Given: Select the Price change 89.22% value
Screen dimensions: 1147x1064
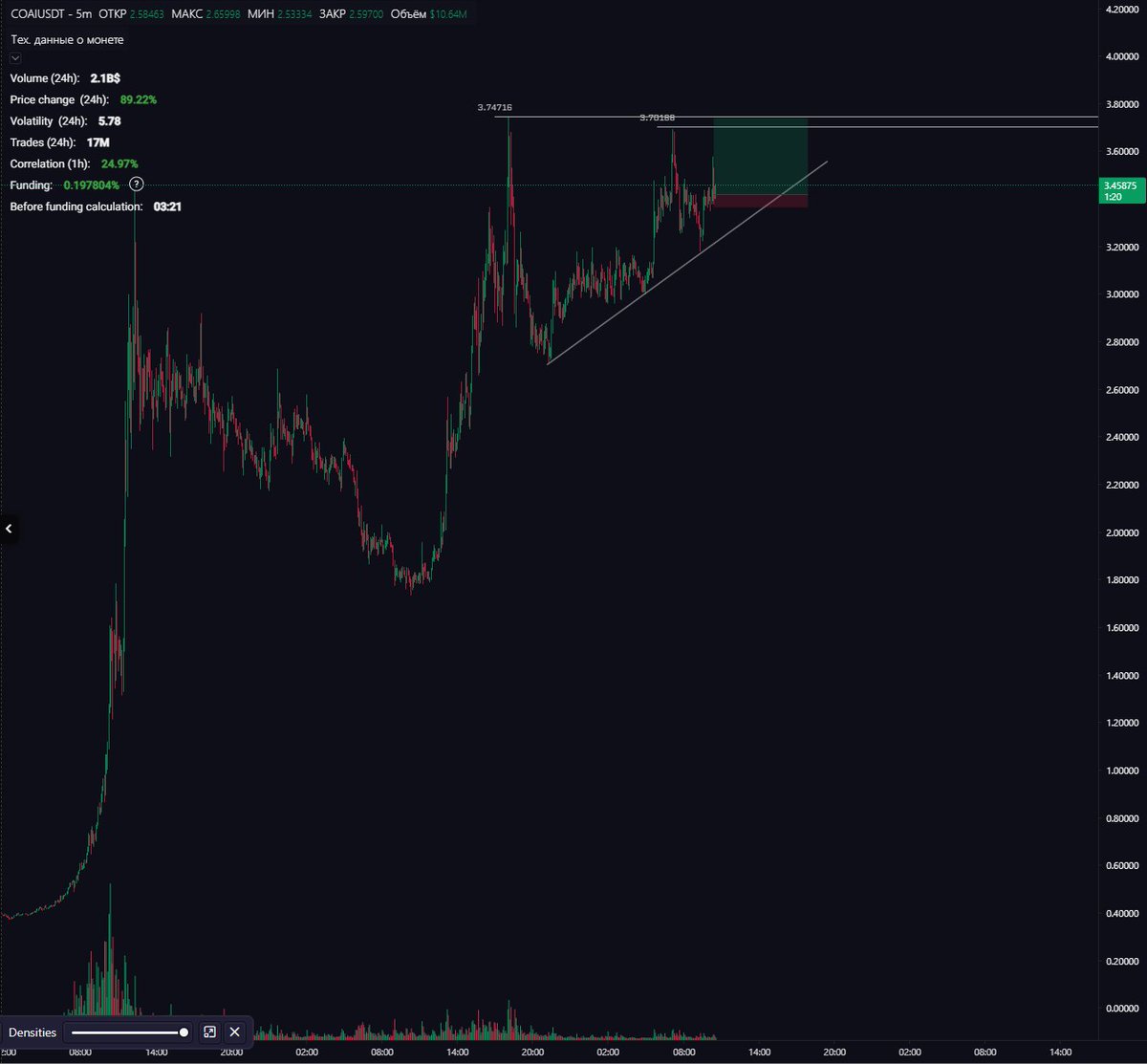Looking at the screenshot, I should 139,99.
